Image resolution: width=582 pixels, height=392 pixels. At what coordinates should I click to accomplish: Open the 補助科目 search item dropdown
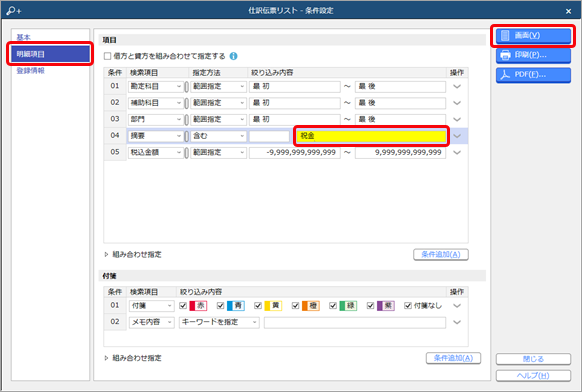pos(156,103)
